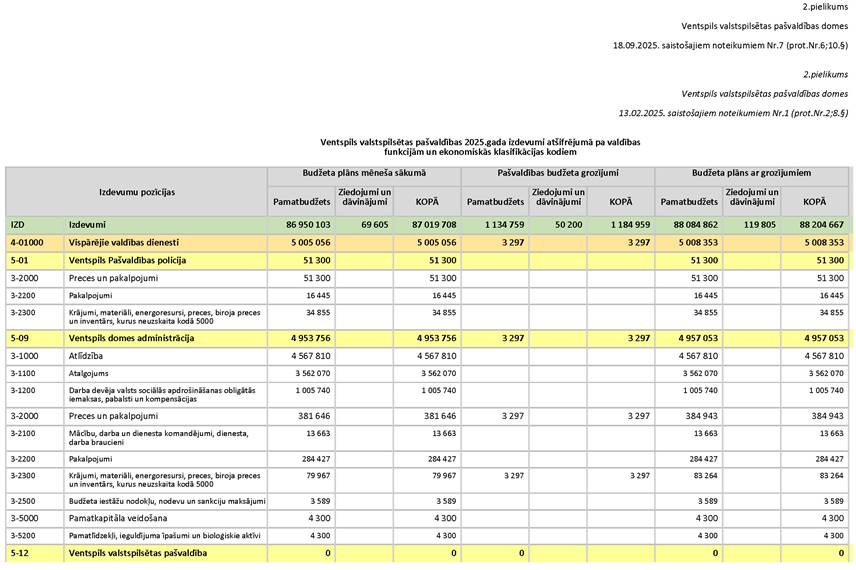This screenshot has width=856, height=570.
Task: Click the "Ventspils domes administrācija" row label
Action: (130, 338)
